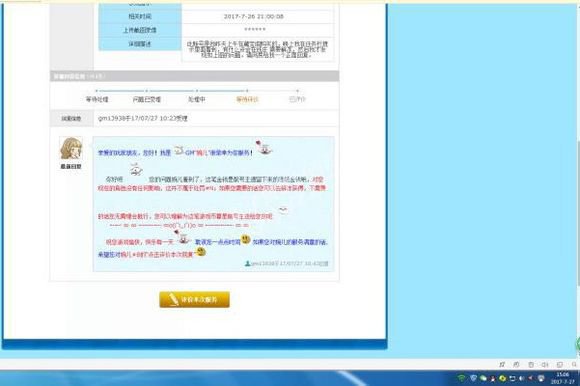Click the gm13938 agent signature in the reply
580x386 pixels.
click(x=286, y=264)
